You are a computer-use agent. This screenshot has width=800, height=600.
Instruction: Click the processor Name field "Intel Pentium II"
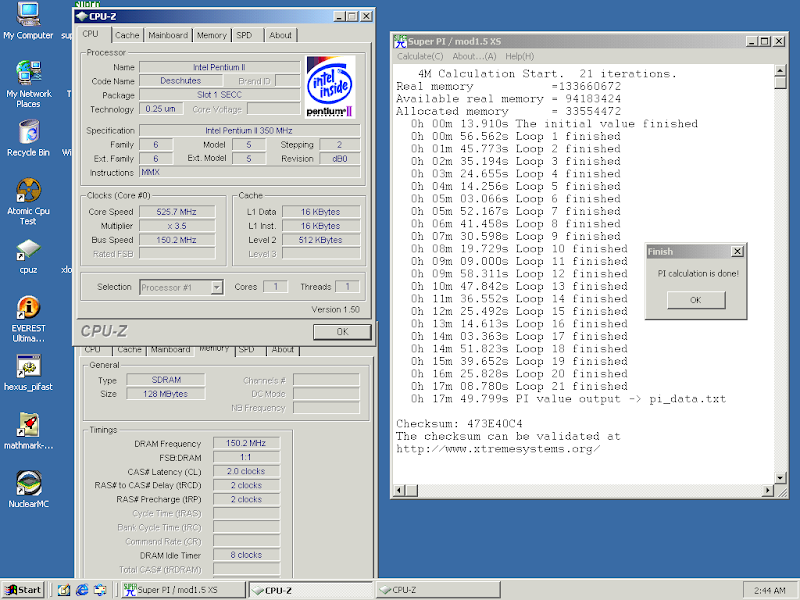coord(219,67)
